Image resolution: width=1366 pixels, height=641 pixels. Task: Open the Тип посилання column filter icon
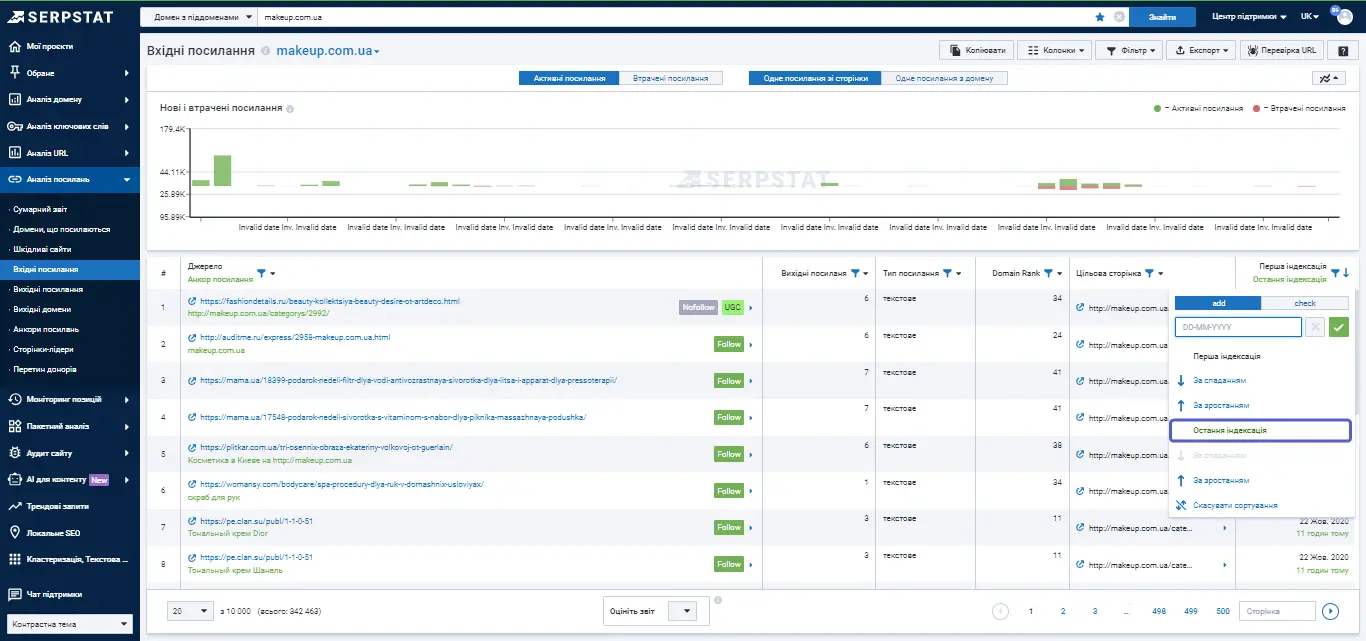(948, 273)
